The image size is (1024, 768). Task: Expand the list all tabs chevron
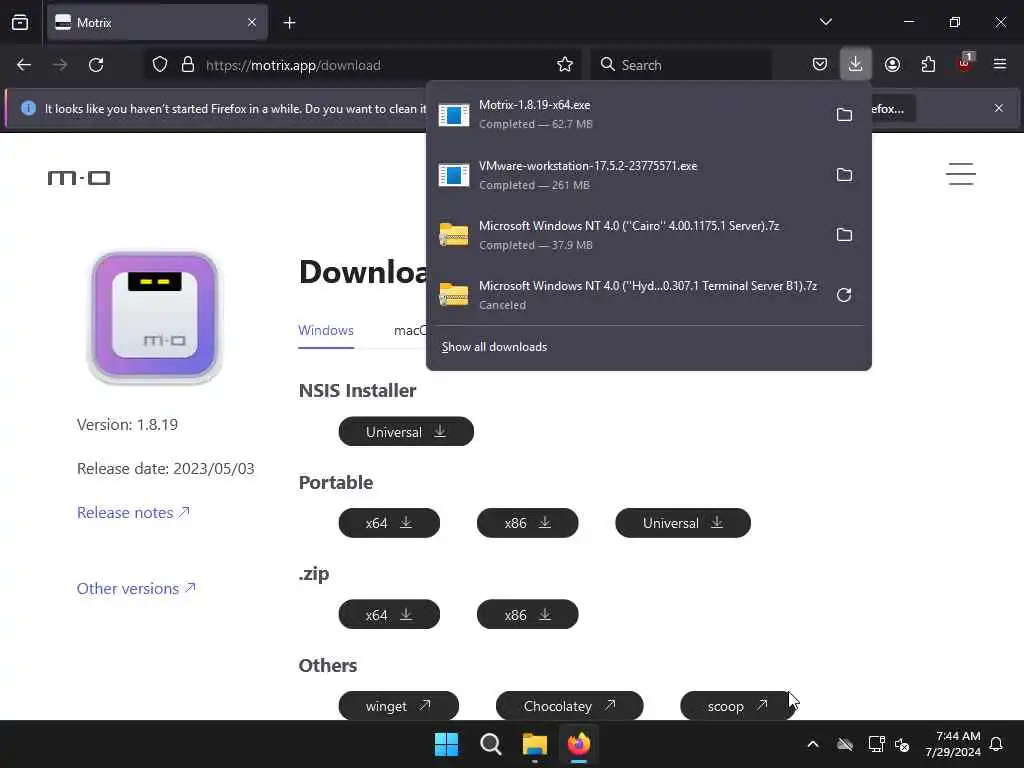[x=825, y=22]
